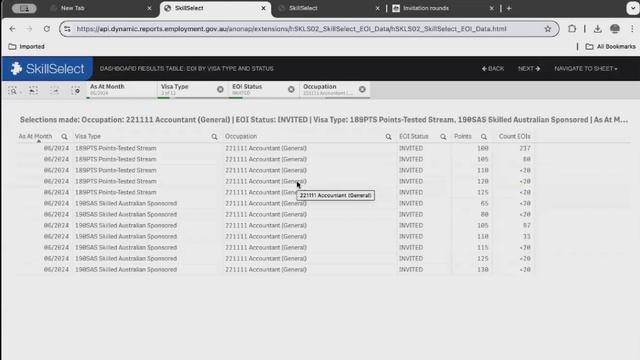The width and height of the screenshot is (640, 360).
Task: Close the Invitation rounds tab
Action: (x=491, y=8)
